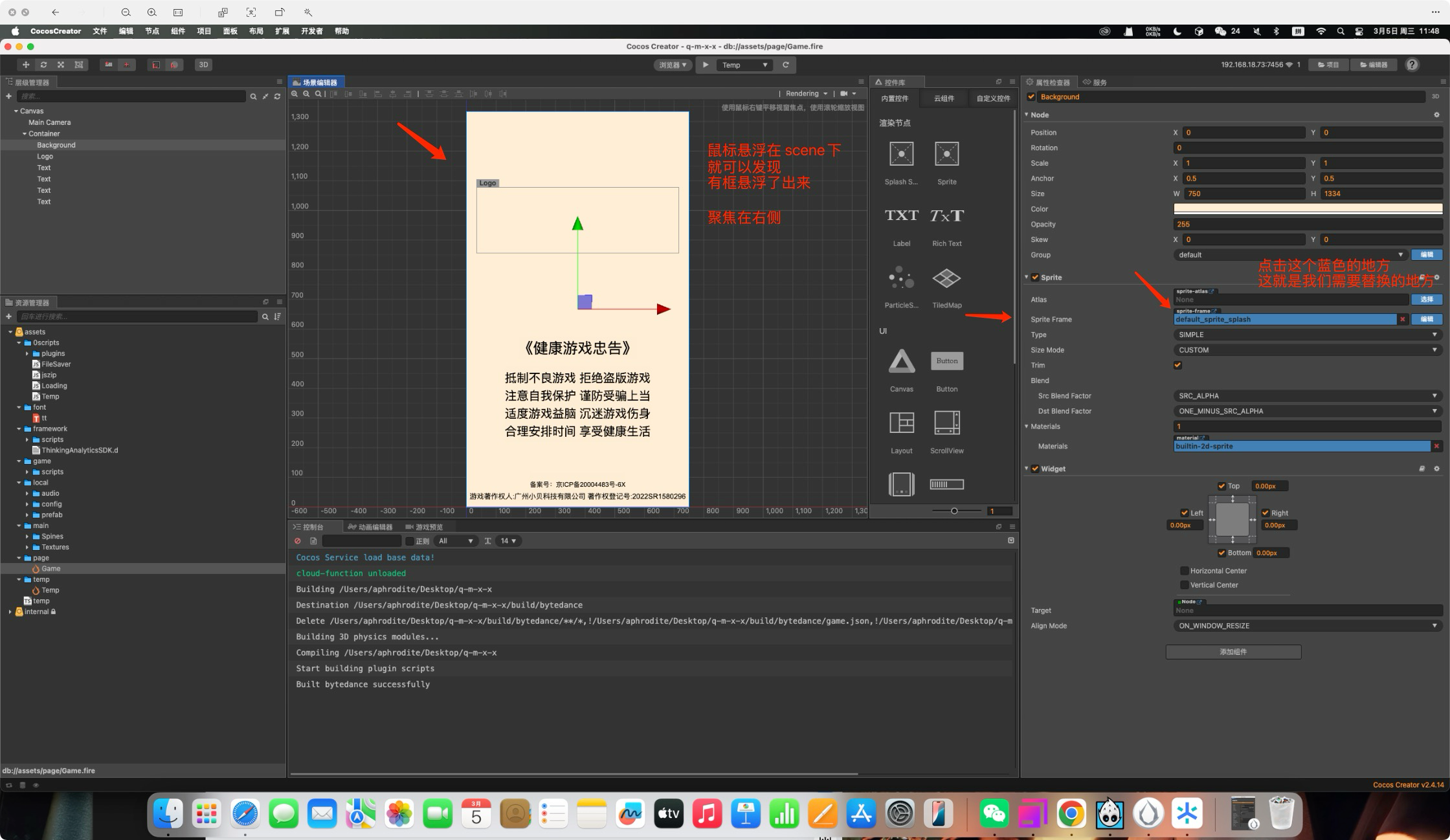1450x840 pixels.
Task: Toggle the Trim checkbox
Action: point(1177,365)
